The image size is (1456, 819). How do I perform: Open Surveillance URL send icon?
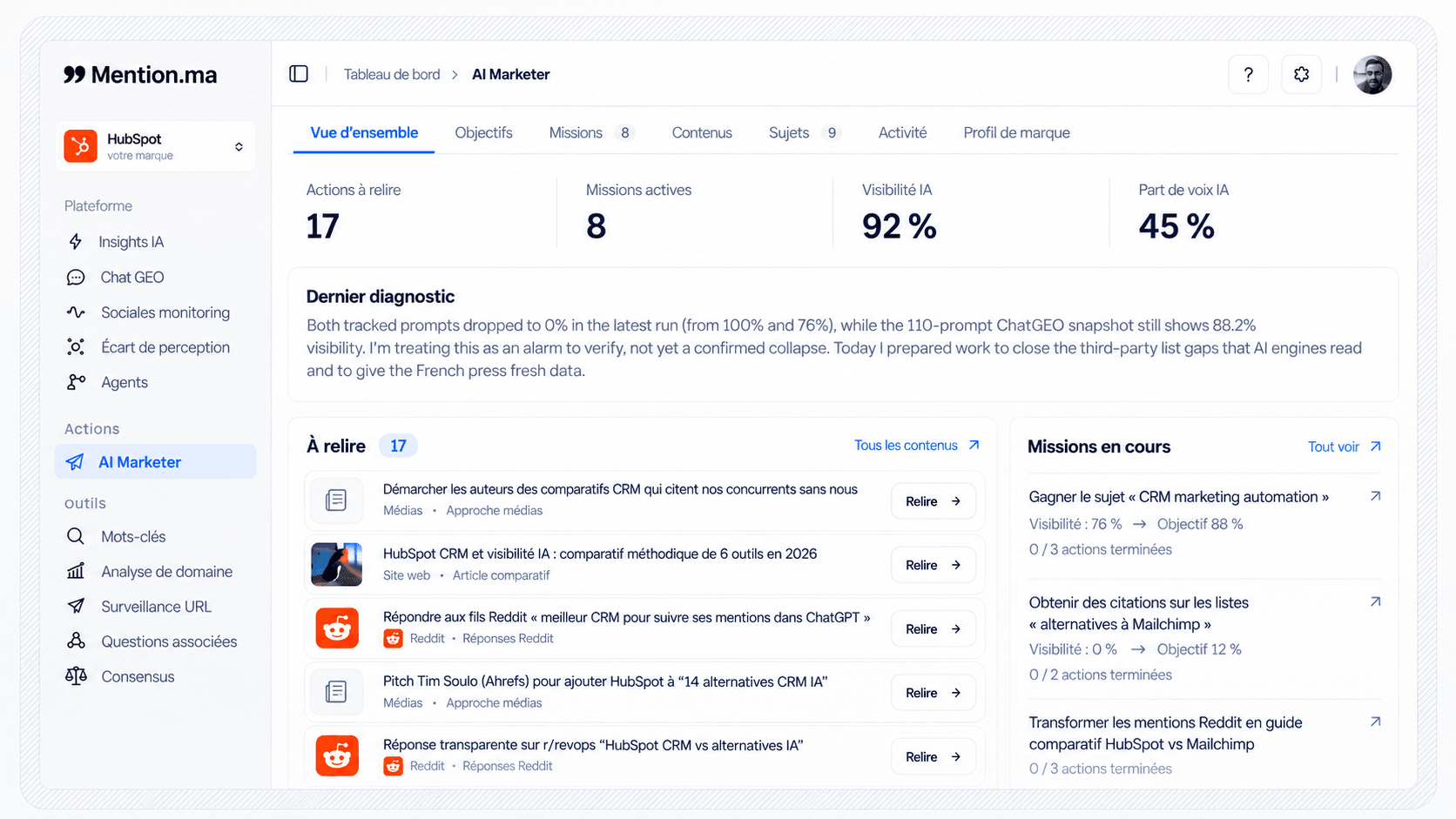(x=76, y=606)
